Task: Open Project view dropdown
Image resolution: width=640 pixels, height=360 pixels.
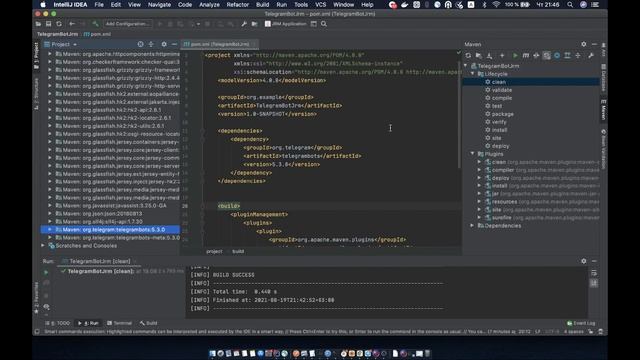Action: [61, 44]
